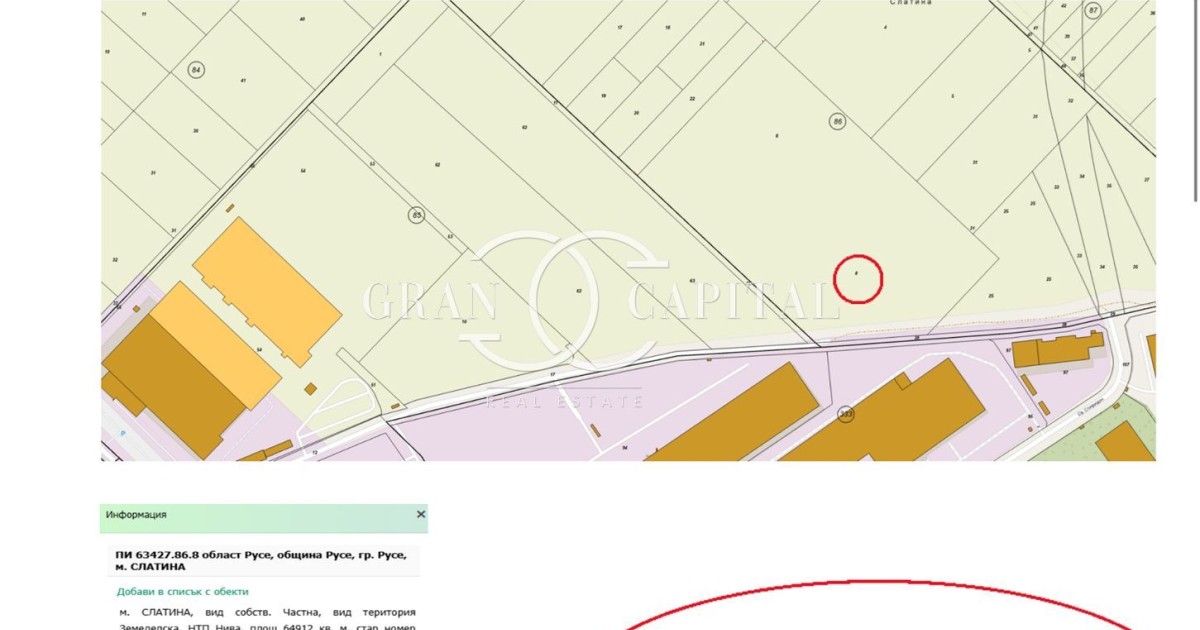
Task: Click the circled block number 87 marker
Action: point(1093,10)
